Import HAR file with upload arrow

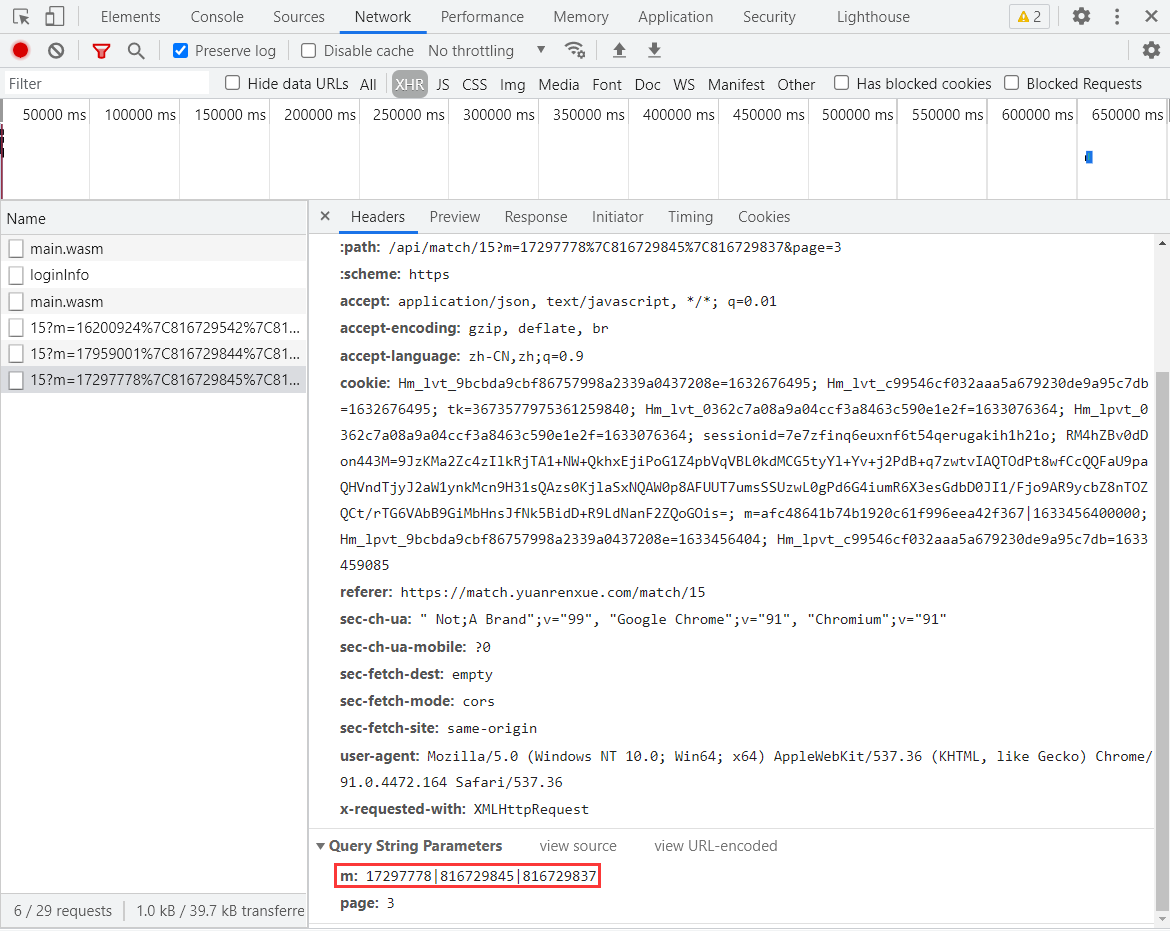pyautogui.click(x=619, y=50)
